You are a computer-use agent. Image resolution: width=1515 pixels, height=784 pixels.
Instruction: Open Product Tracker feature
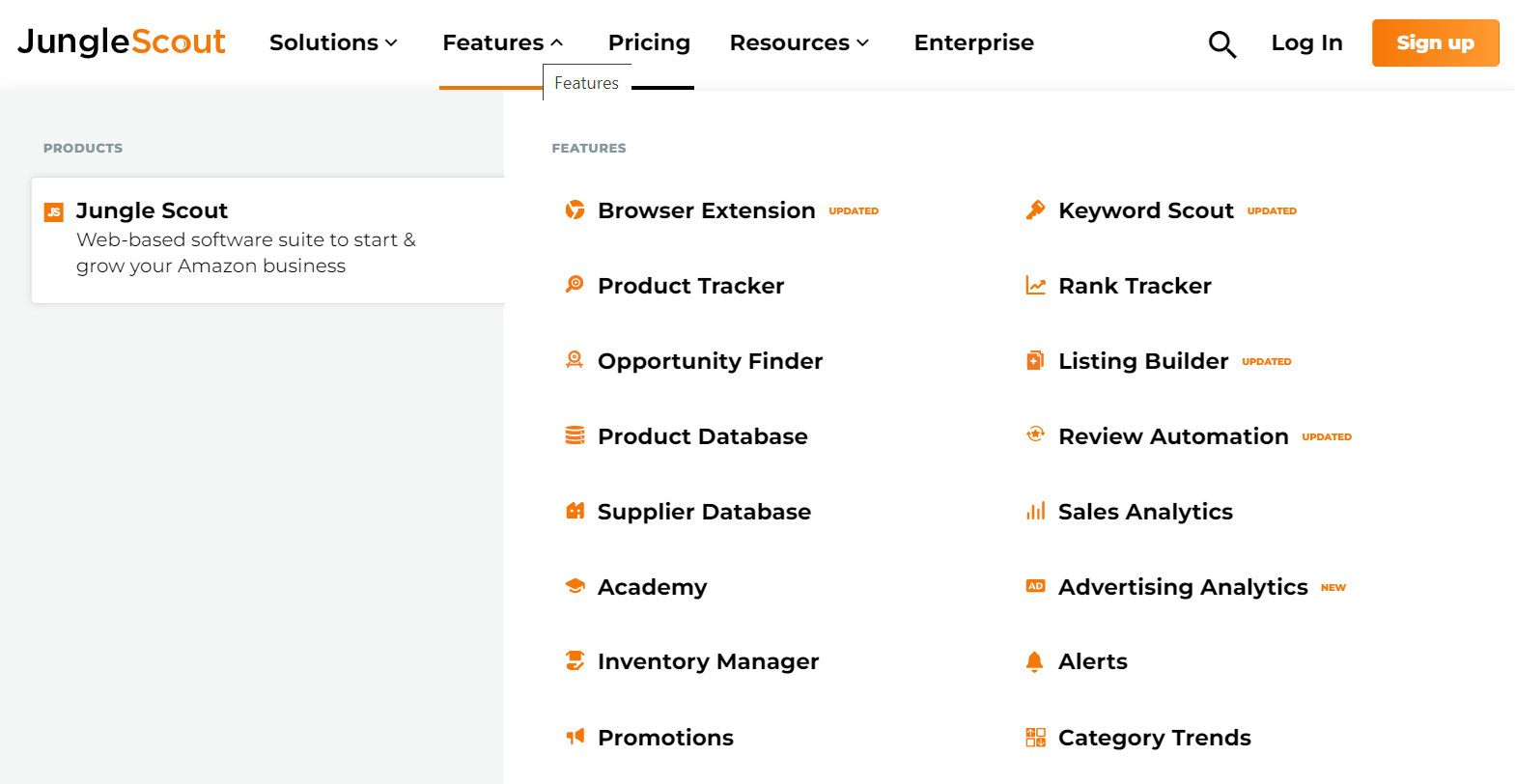[690, 286]
